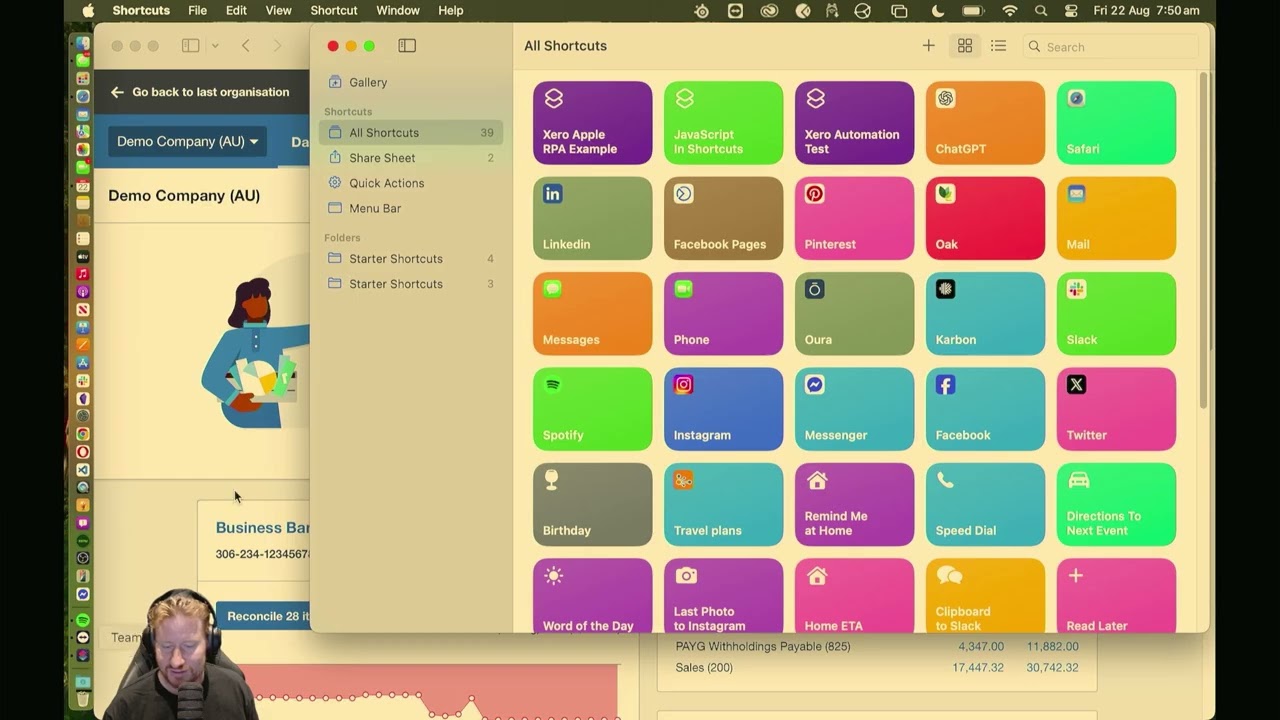Click Reconcile items button in Xero window

263,616
